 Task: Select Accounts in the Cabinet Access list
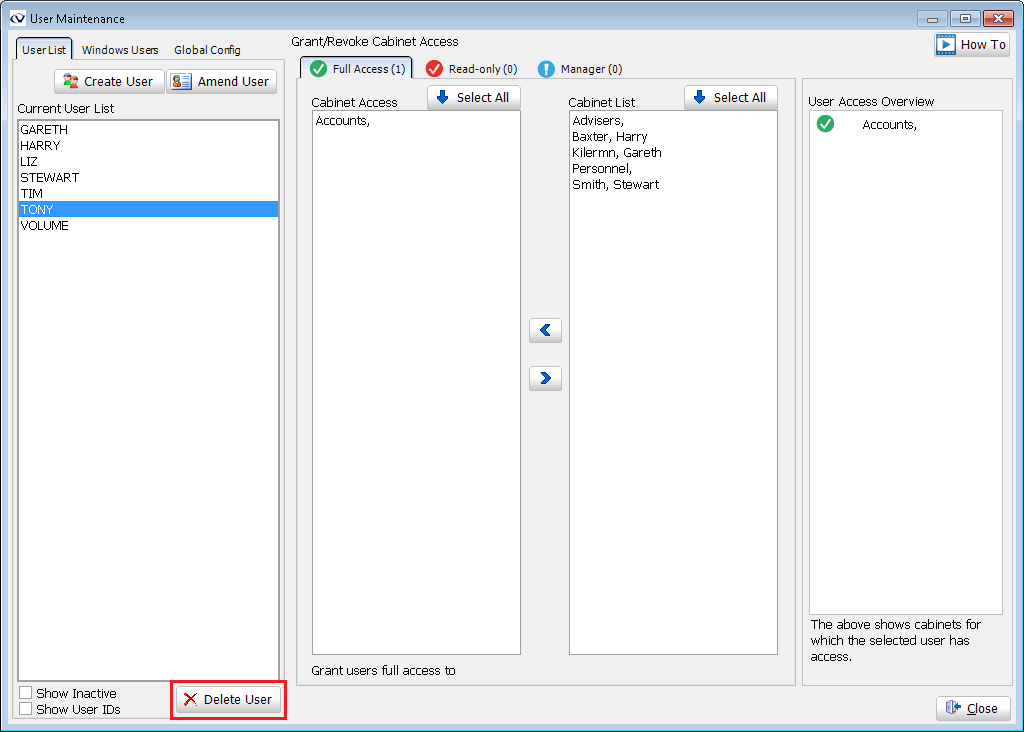(416, 121)
